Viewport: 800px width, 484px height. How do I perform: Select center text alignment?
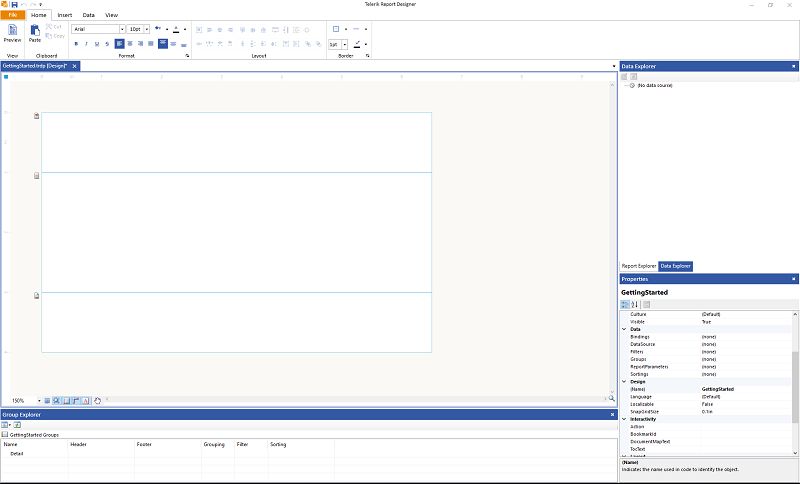pos(130,44)
